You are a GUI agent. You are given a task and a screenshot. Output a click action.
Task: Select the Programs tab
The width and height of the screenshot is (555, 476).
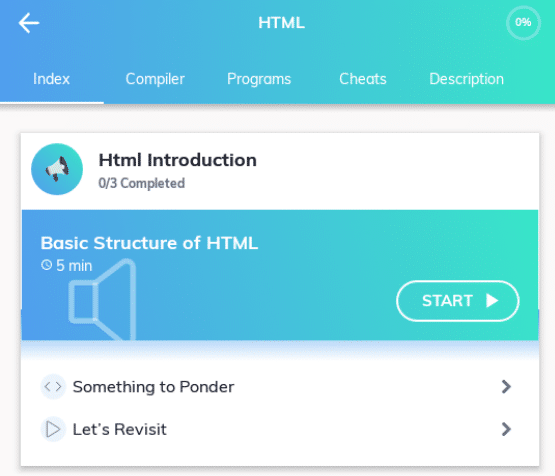[x=259, y=79]
